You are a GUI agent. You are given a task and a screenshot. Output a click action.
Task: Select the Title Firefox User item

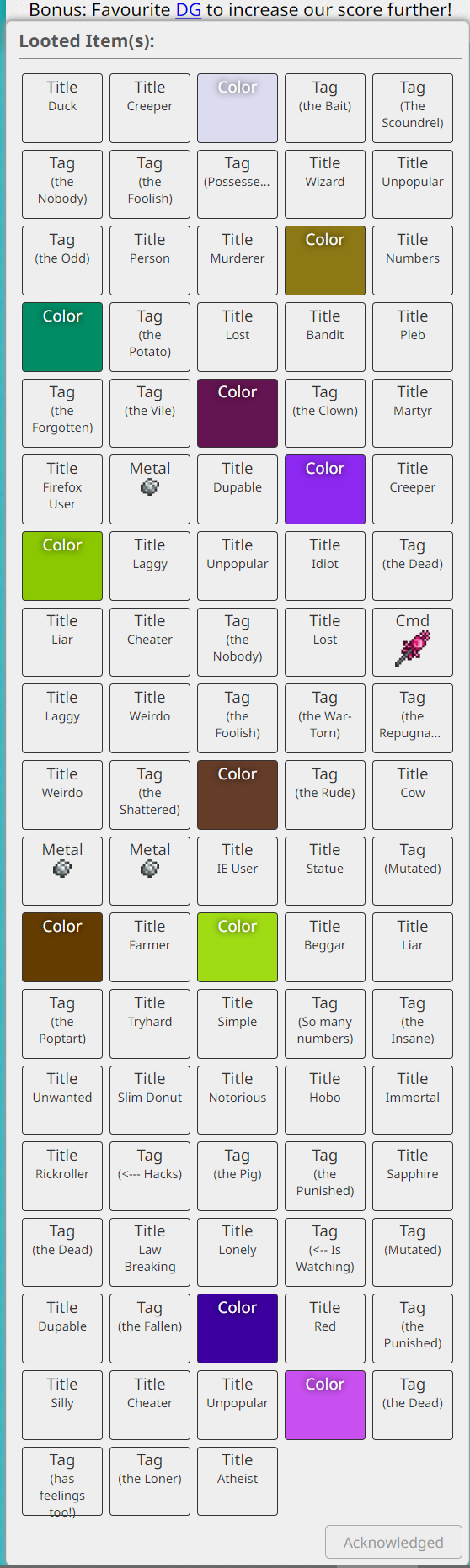click(x=62, y=489)
